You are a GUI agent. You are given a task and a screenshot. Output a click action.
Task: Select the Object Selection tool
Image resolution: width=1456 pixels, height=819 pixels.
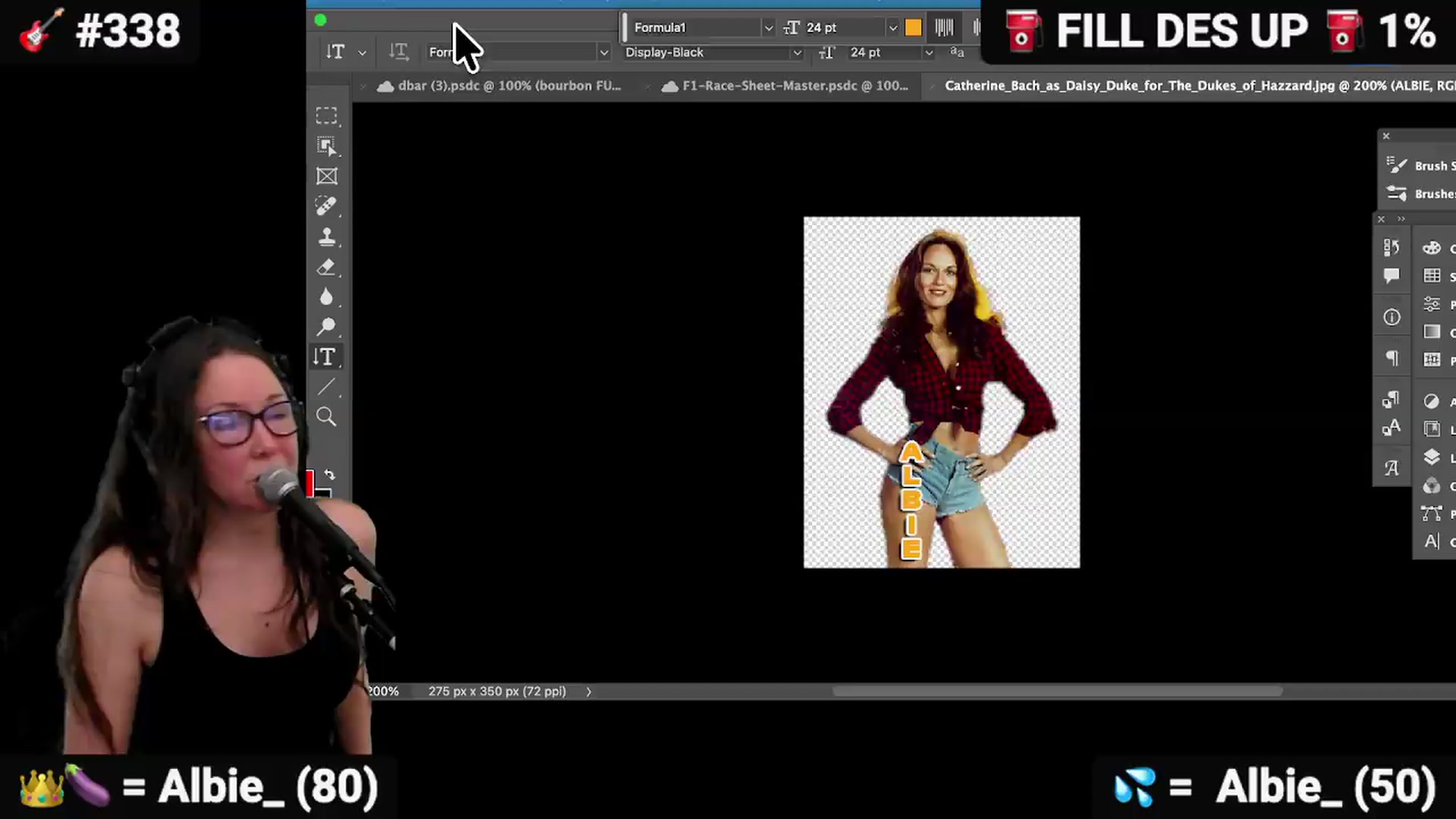pyautogui.click(x=327, y=146)
